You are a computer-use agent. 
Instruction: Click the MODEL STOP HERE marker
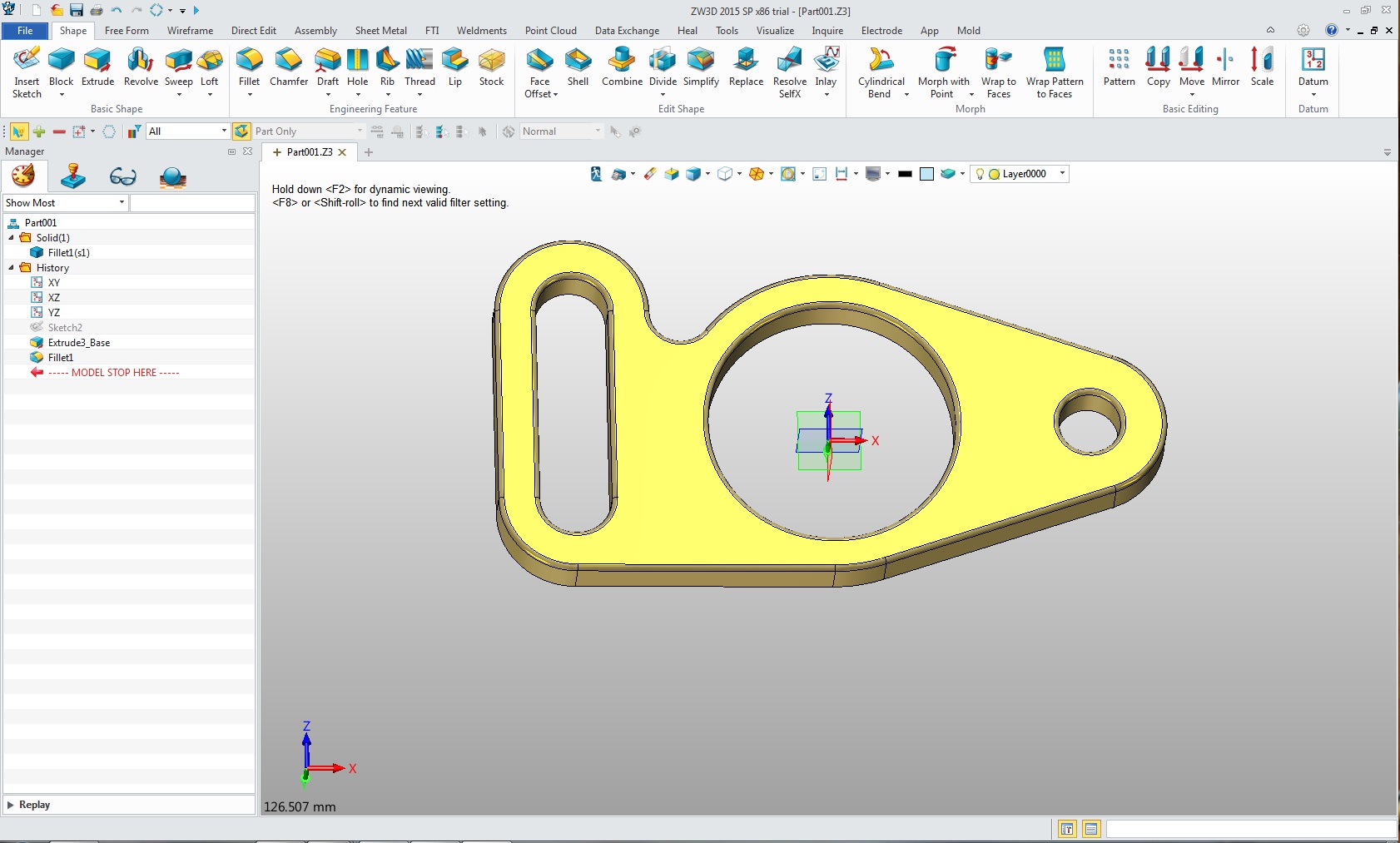(113, 373)
